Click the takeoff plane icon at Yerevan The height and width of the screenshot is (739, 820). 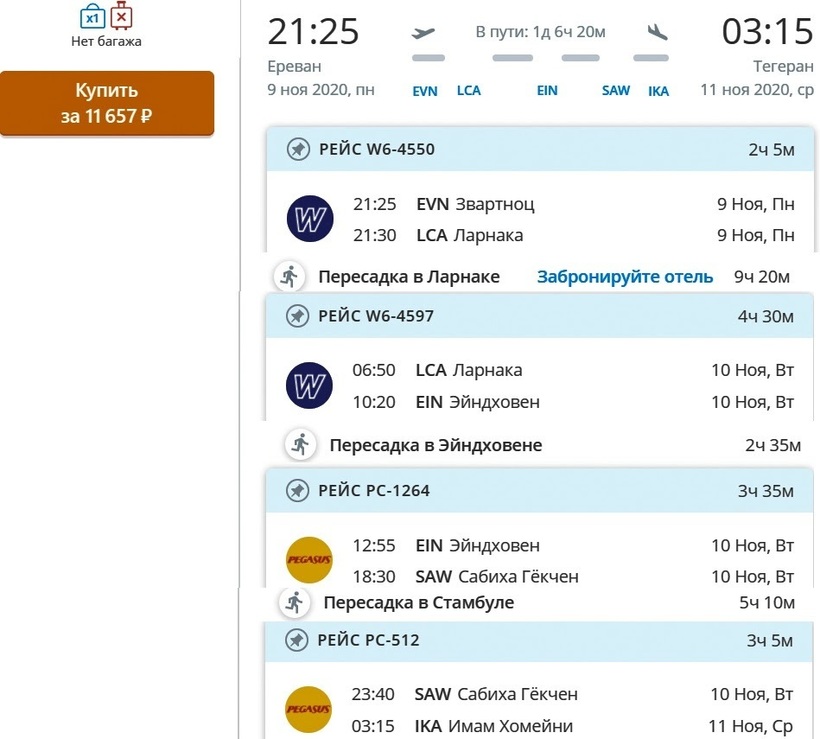coord(424,32)
